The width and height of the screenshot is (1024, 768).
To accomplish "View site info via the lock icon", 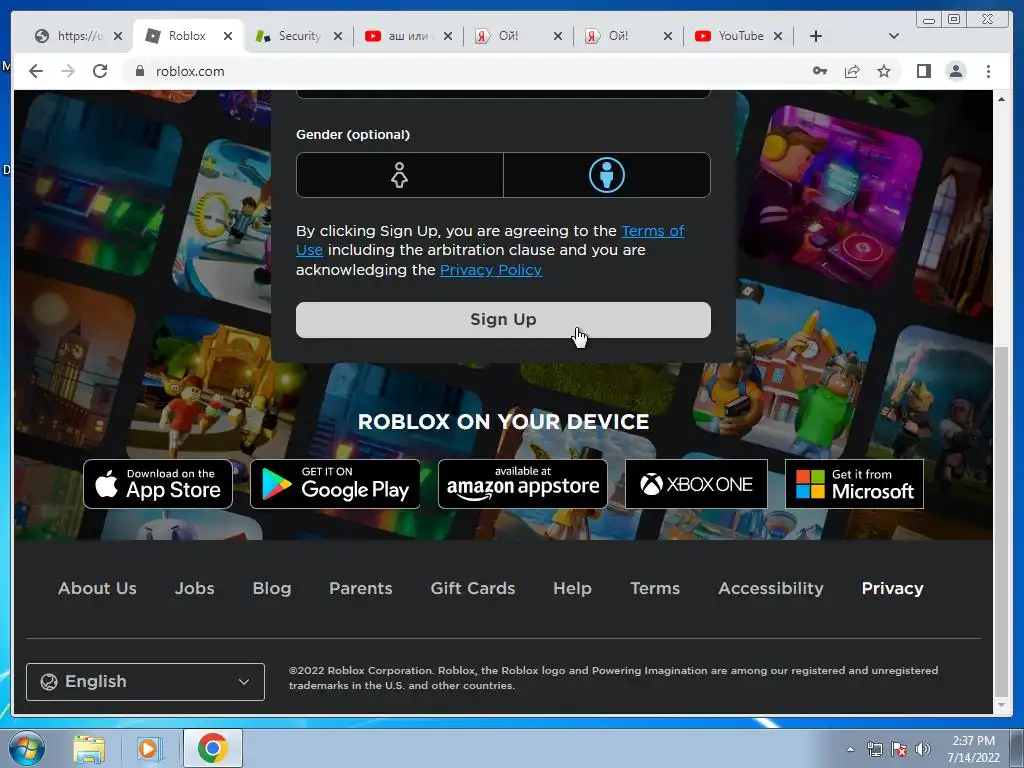I will click(139, 71).
